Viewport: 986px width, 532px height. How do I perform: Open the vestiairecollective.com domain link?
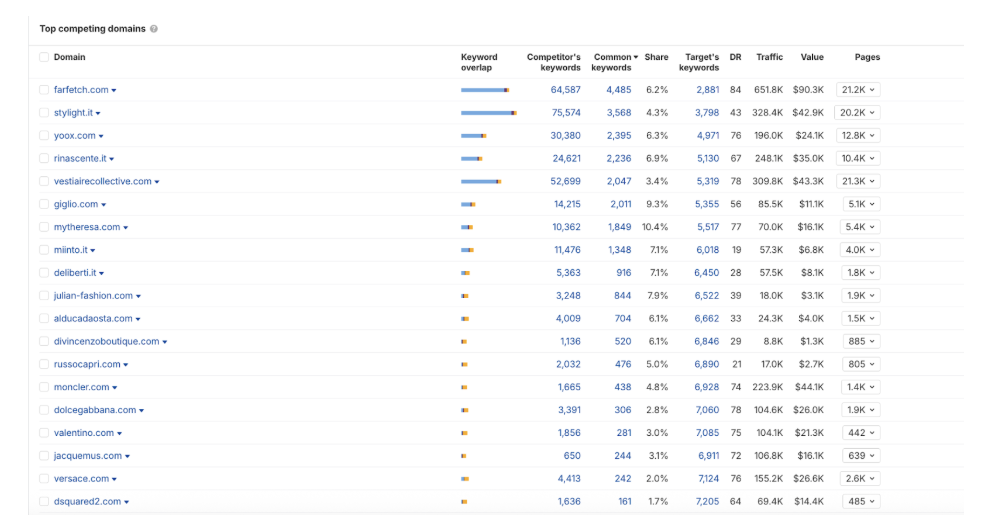[102, 182]
